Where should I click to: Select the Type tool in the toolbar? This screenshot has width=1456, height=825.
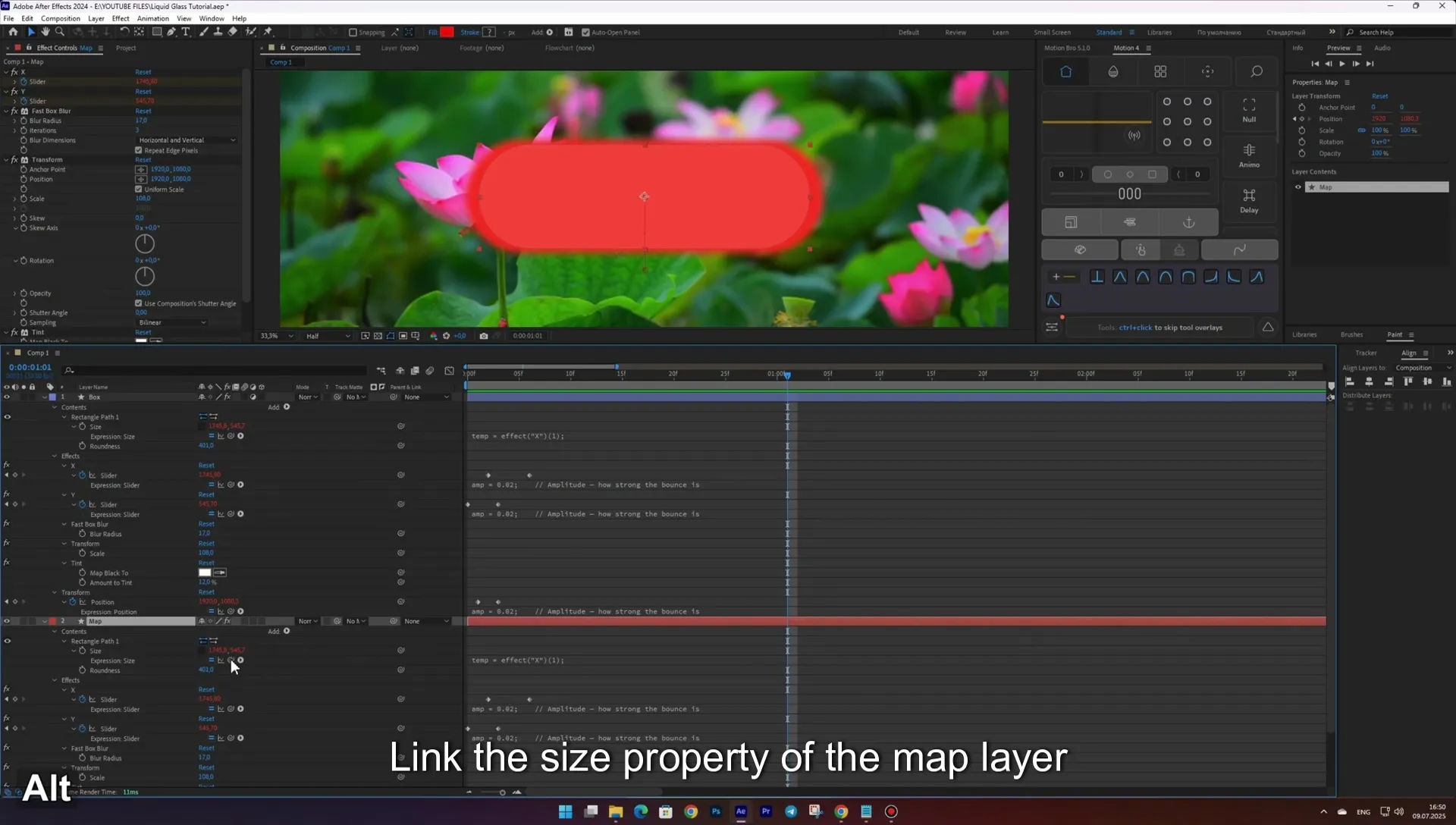click(x=186, y=32)
